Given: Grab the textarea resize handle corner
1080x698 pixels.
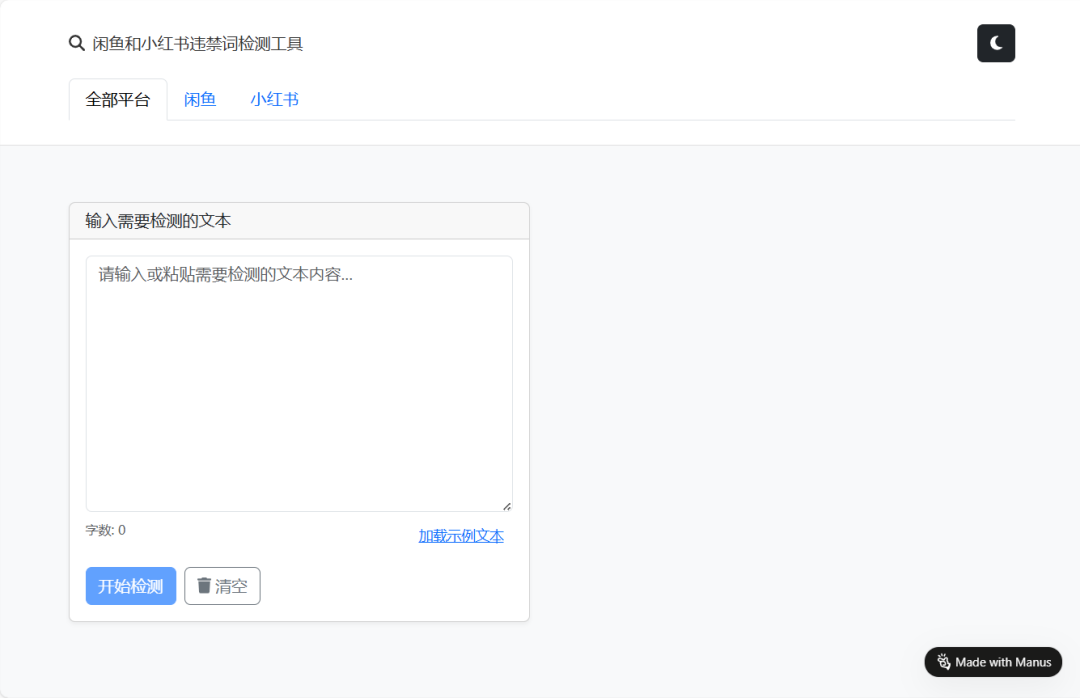Looking at the screenshot, I should pyautogui.click(x=507, y=506).
